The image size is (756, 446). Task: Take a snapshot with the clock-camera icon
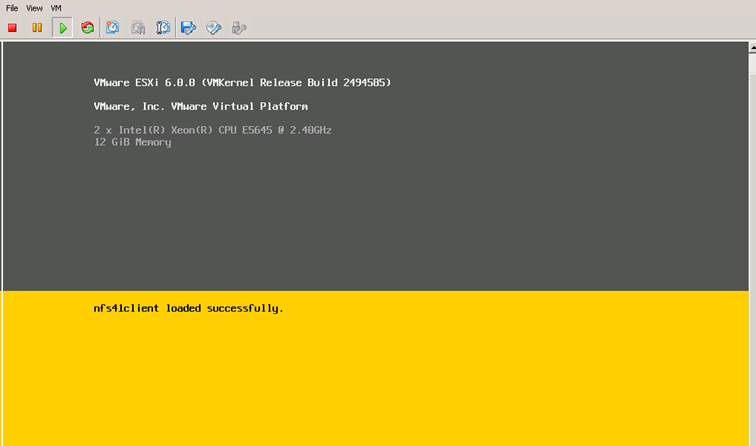(x=112, y=27)
